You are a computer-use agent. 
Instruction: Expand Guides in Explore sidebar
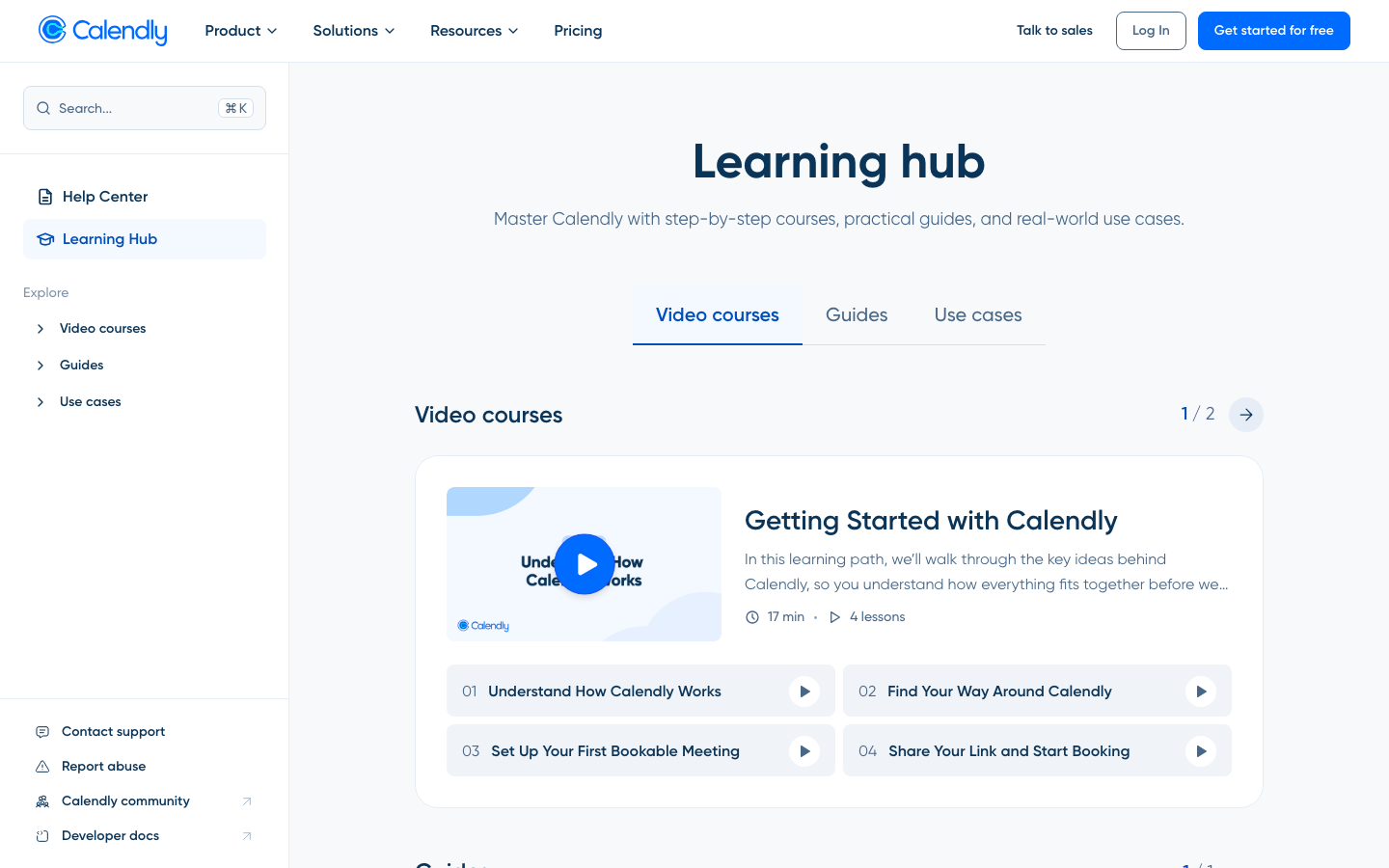41,366
